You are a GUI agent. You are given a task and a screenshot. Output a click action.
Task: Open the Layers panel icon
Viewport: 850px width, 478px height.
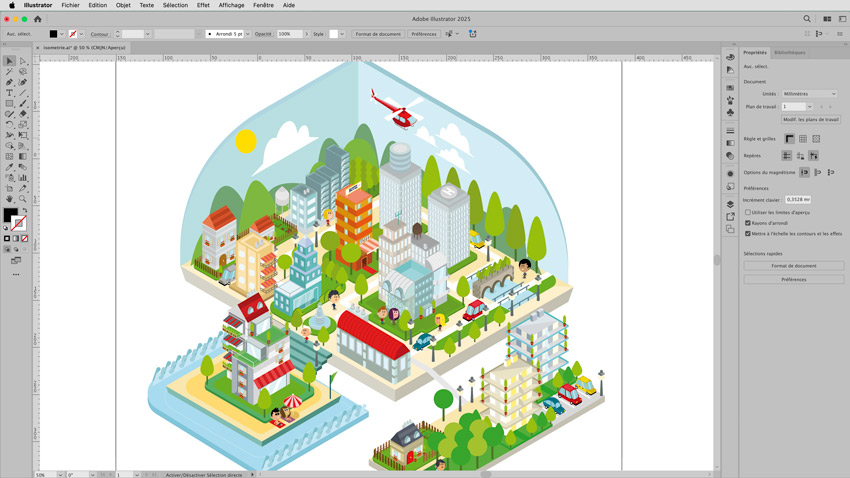[x=730, y=204]
